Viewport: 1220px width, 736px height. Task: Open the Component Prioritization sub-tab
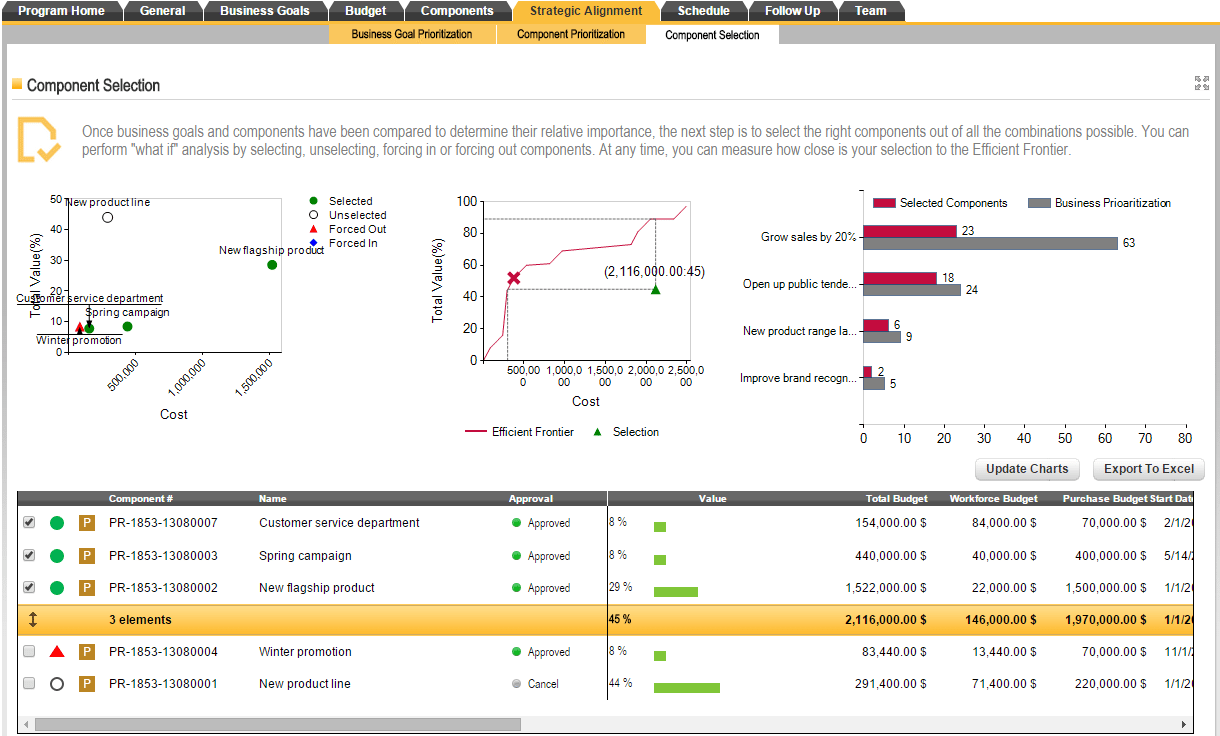click(x=571, y=33)
